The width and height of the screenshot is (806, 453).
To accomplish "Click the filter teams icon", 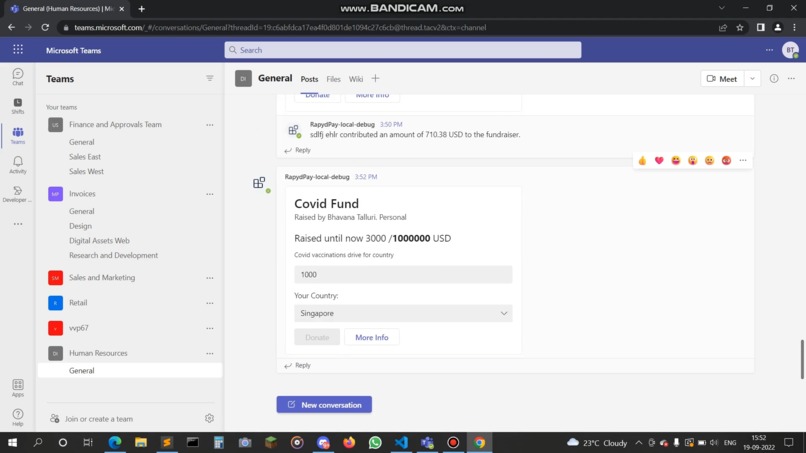I will pos(210,78).
